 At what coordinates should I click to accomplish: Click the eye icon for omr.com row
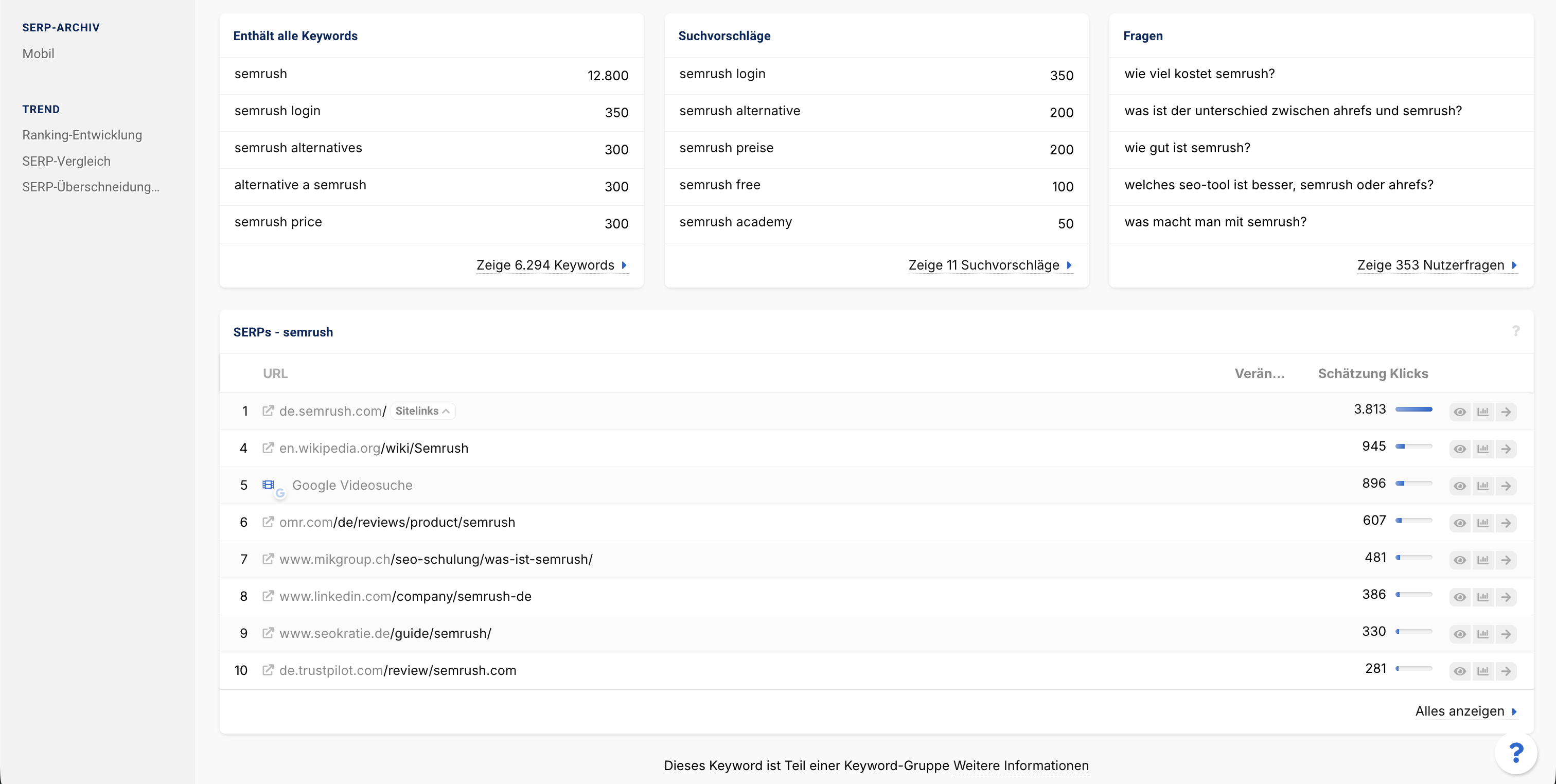click(1460, 523)
